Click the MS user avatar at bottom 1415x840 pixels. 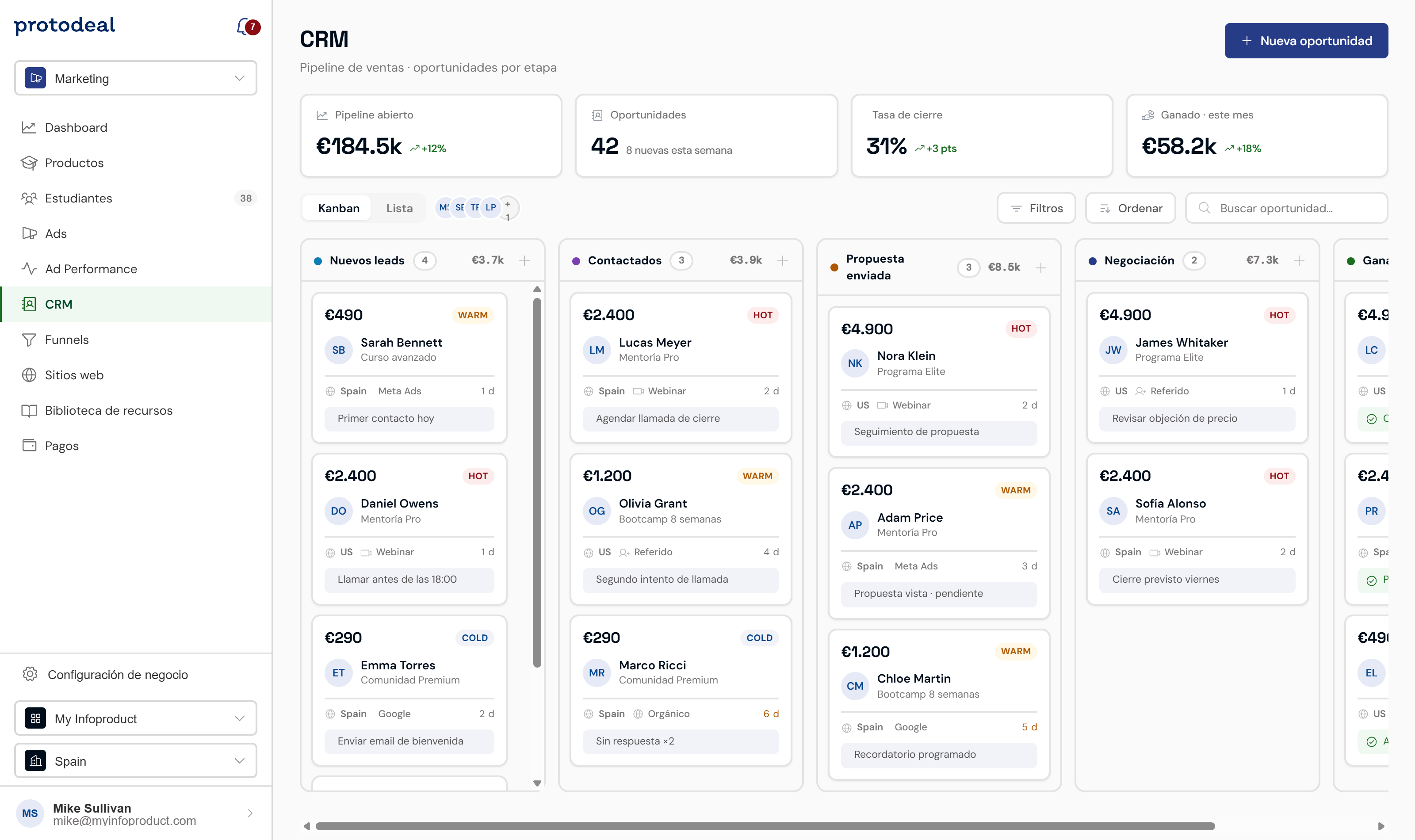coord(30,813)
